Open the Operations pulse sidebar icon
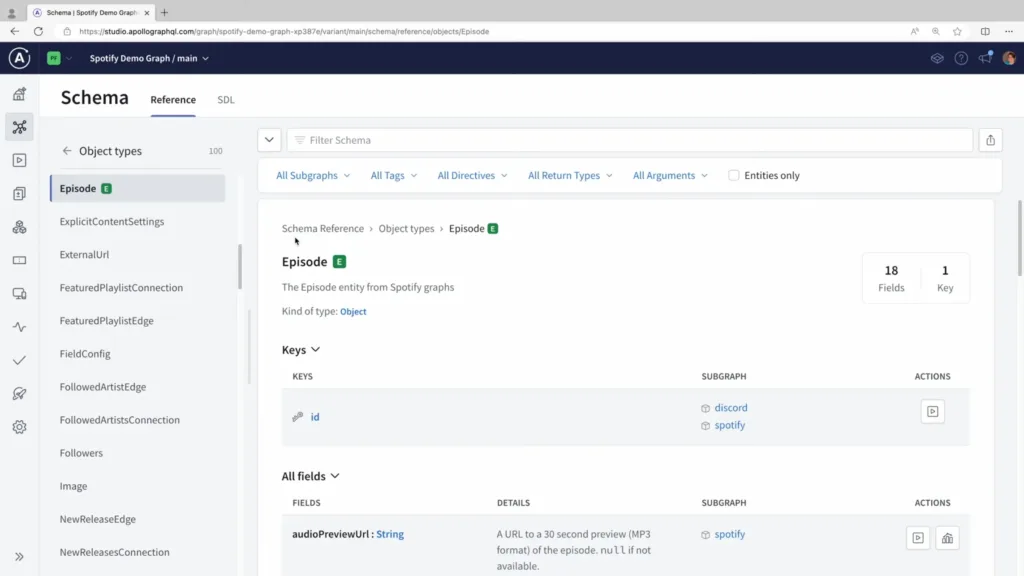The image size is (1024, 576). 20,327
